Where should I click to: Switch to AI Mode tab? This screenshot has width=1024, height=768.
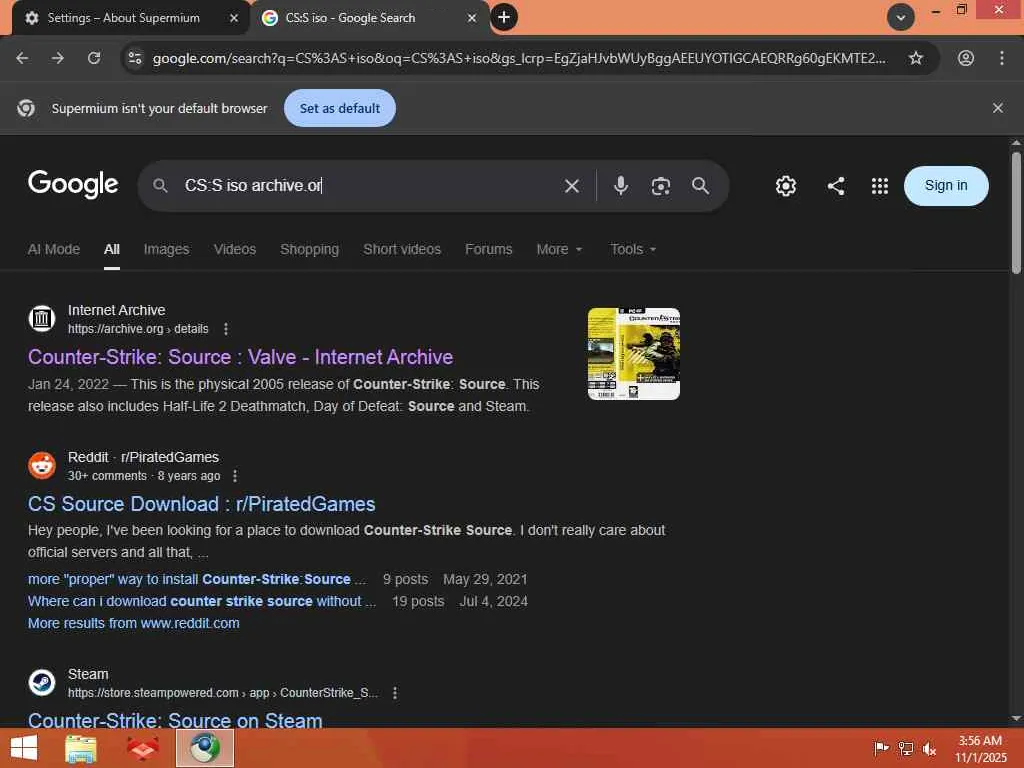click(54, 249)
